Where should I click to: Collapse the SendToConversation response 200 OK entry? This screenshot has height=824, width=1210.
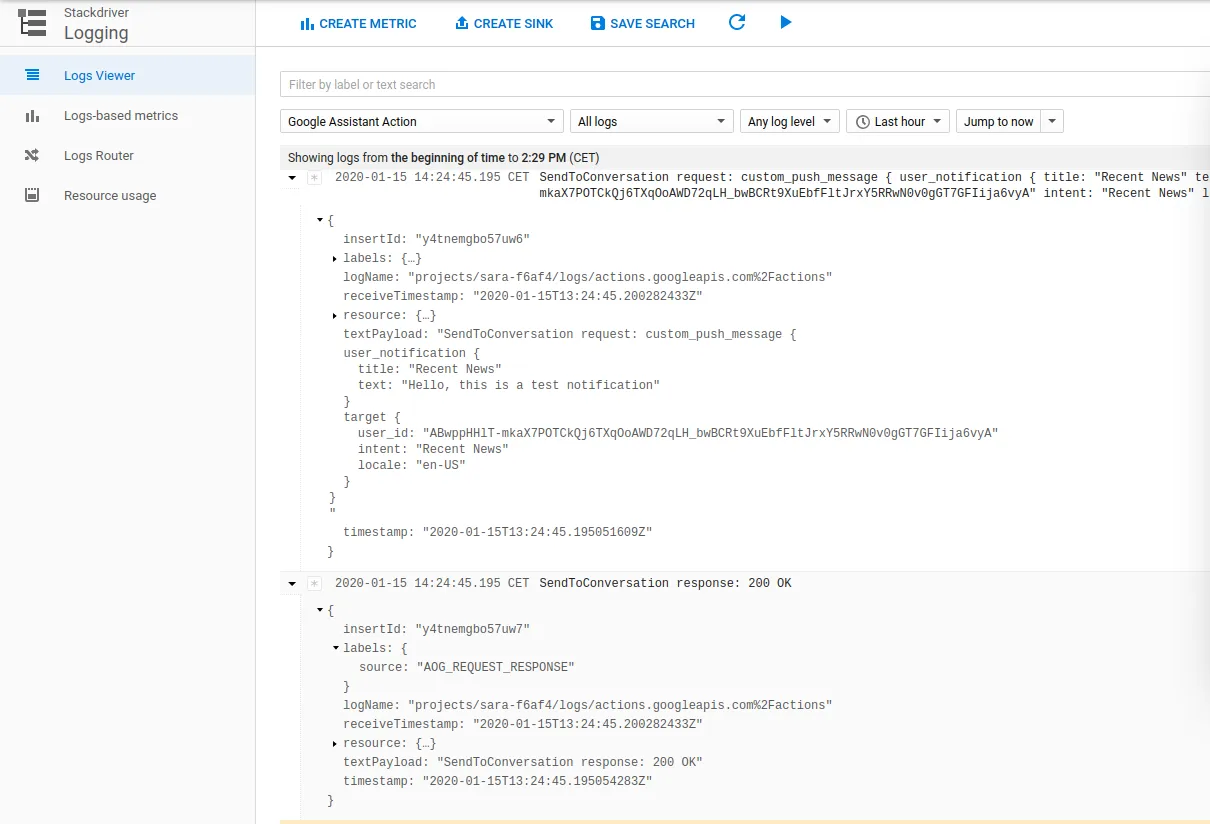click(292, 584)
